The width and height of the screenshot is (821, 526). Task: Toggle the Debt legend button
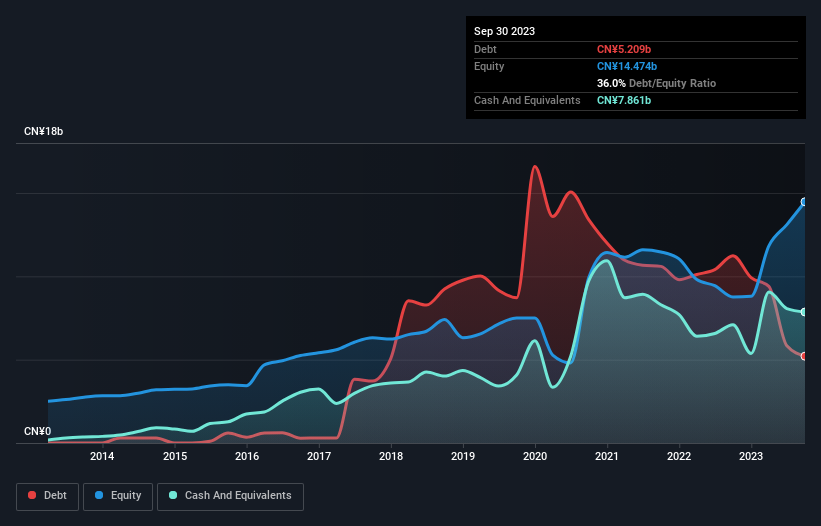click(x=47, y=496)
